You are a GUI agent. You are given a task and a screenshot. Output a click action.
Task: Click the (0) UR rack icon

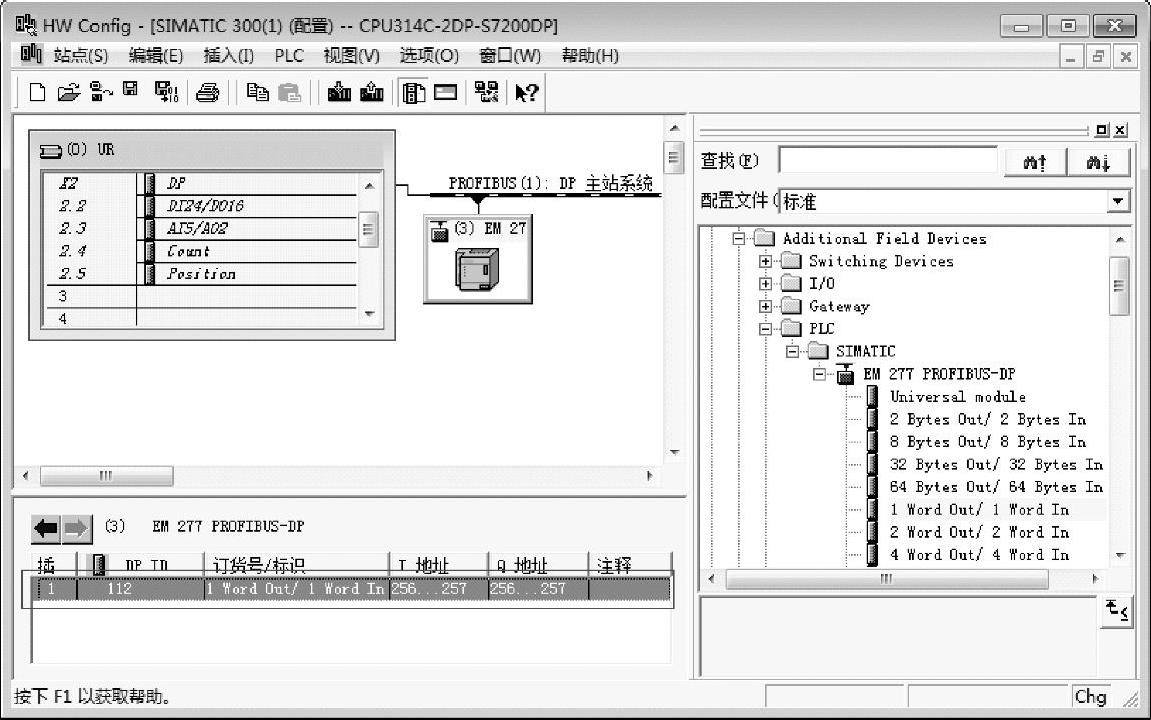(51, 150)
